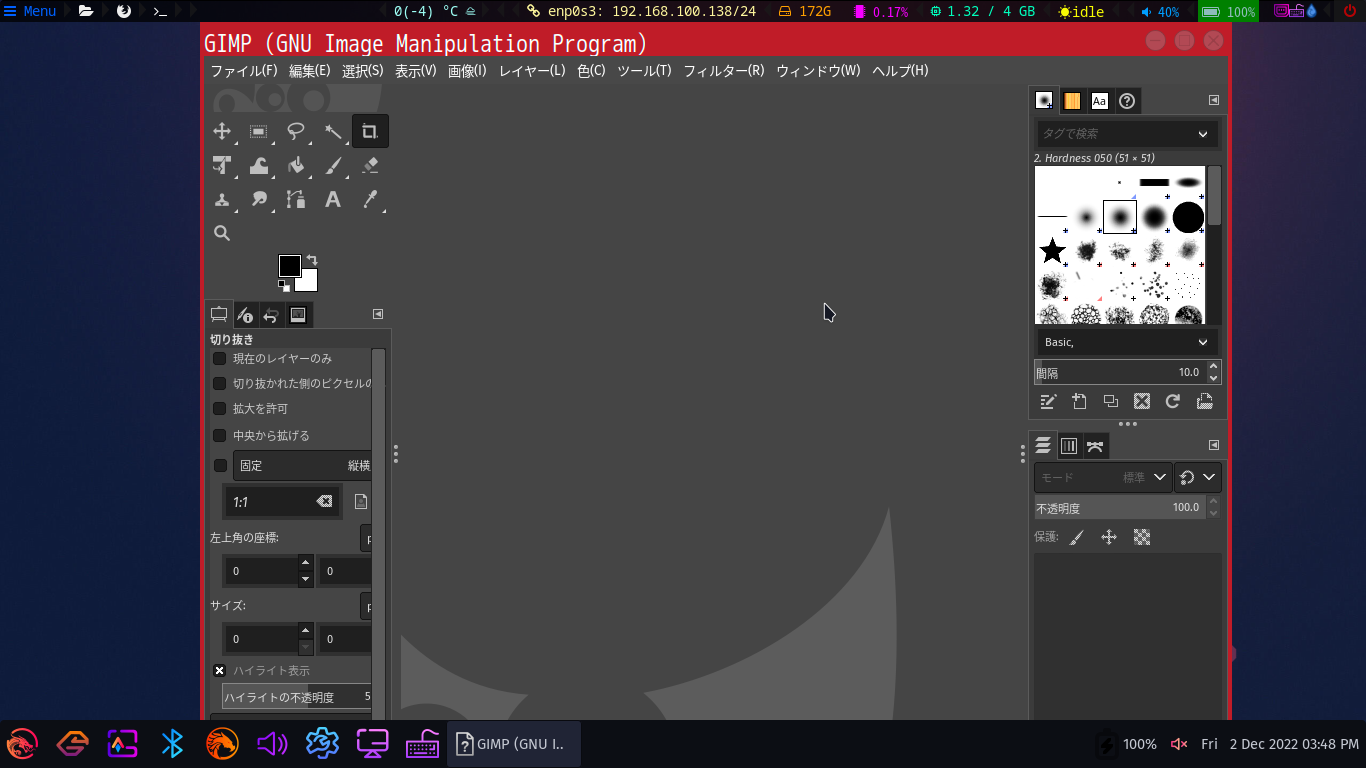Select the Smudge tool
The width and height of the screenshot is (1366, 768).
pos(259,199)
